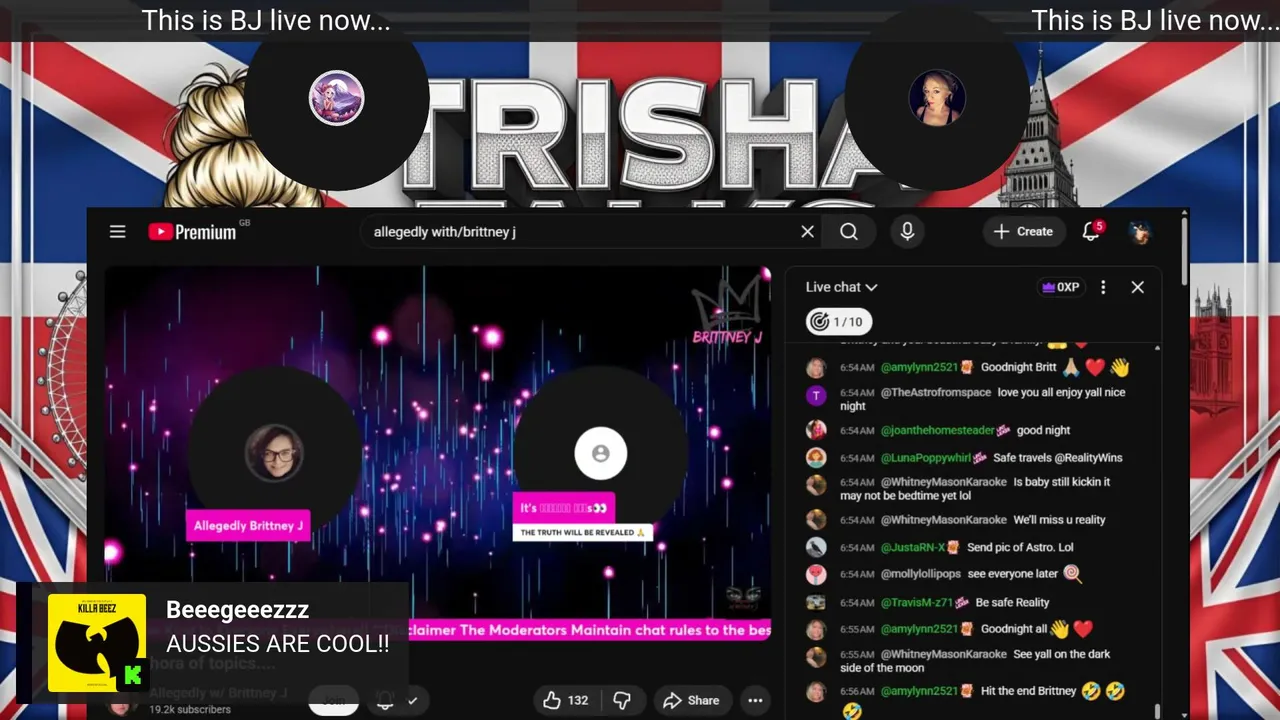Click the 'Allegedly Brittney J' pink name label
This screenshot has width=1280, height=720.
[248, 525]
